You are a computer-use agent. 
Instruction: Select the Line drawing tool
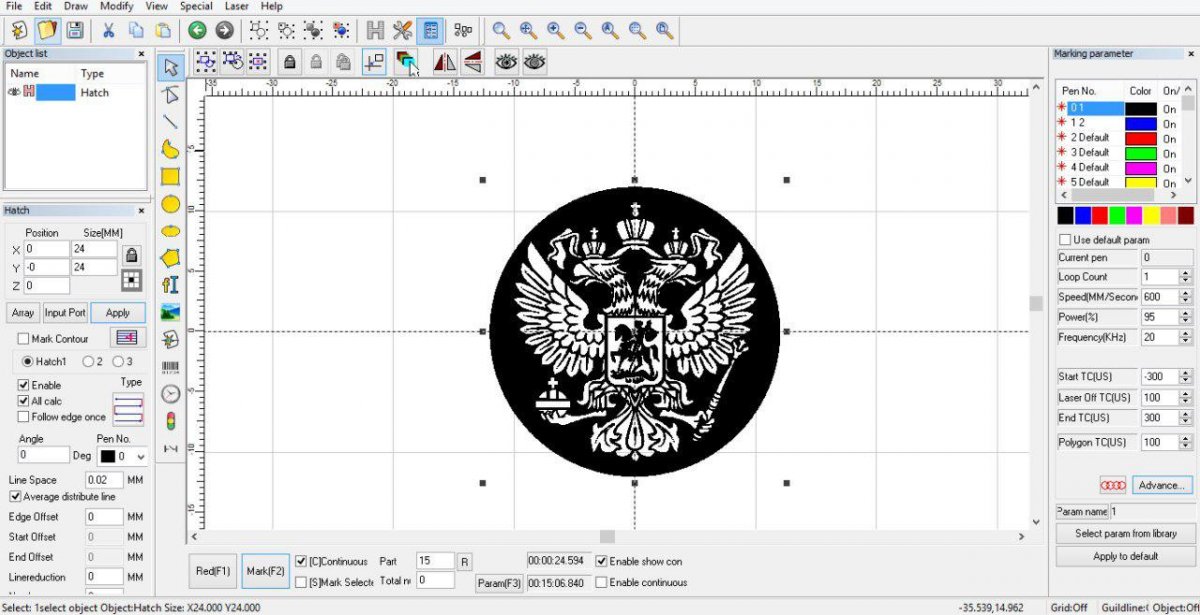pyautogui.click(x=170, y=121)
